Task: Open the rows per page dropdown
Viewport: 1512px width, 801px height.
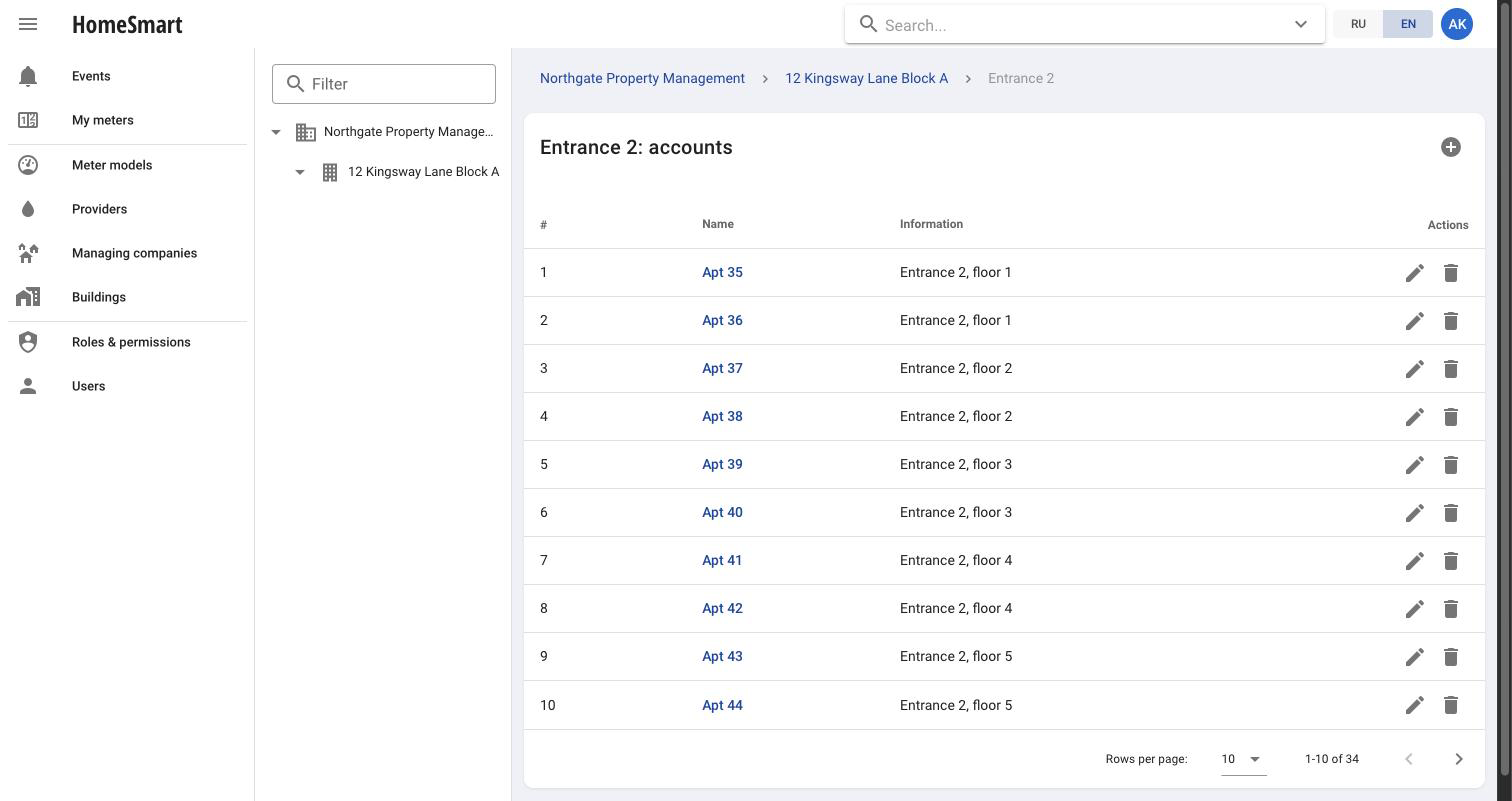Action: click(x=1243, y=759)
